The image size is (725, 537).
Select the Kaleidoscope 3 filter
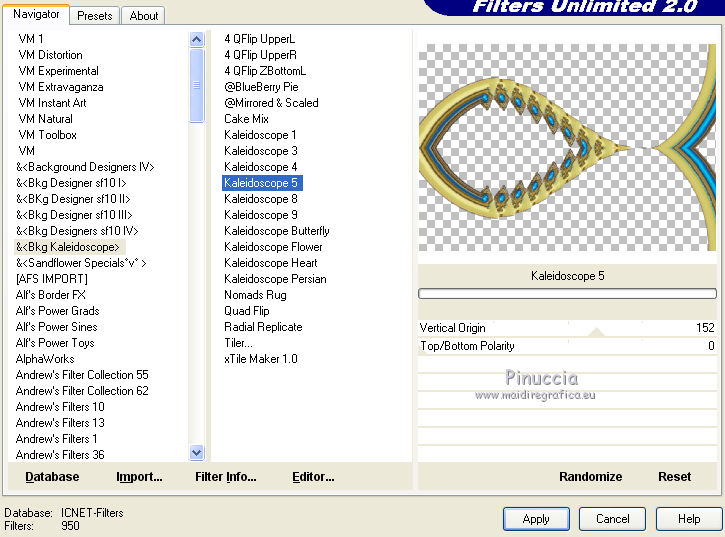click(261, 151)
